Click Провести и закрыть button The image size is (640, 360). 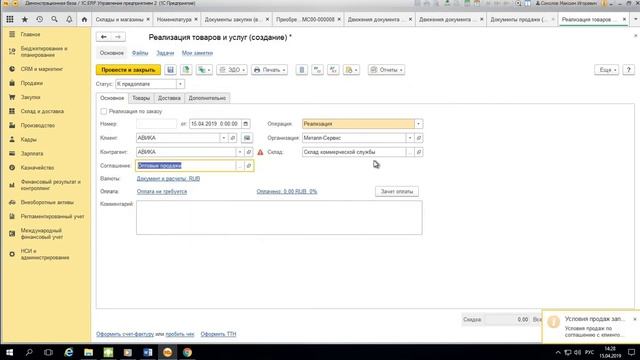[128, 70]
